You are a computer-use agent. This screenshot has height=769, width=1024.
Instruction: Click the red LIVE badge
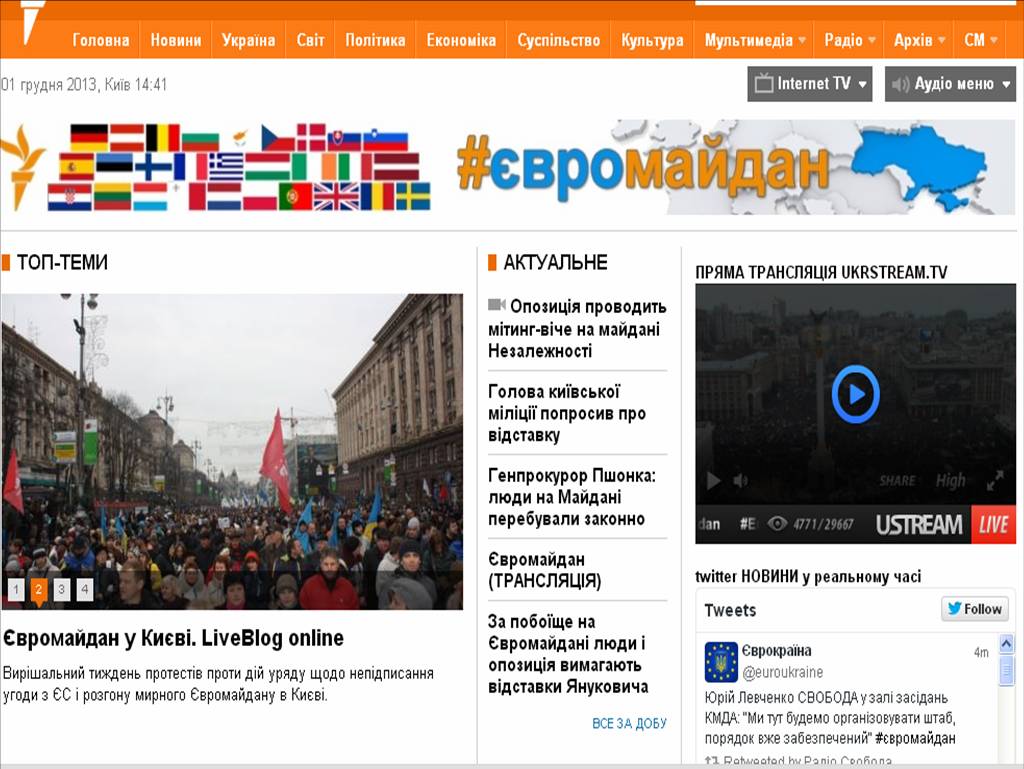pos(993,524)
